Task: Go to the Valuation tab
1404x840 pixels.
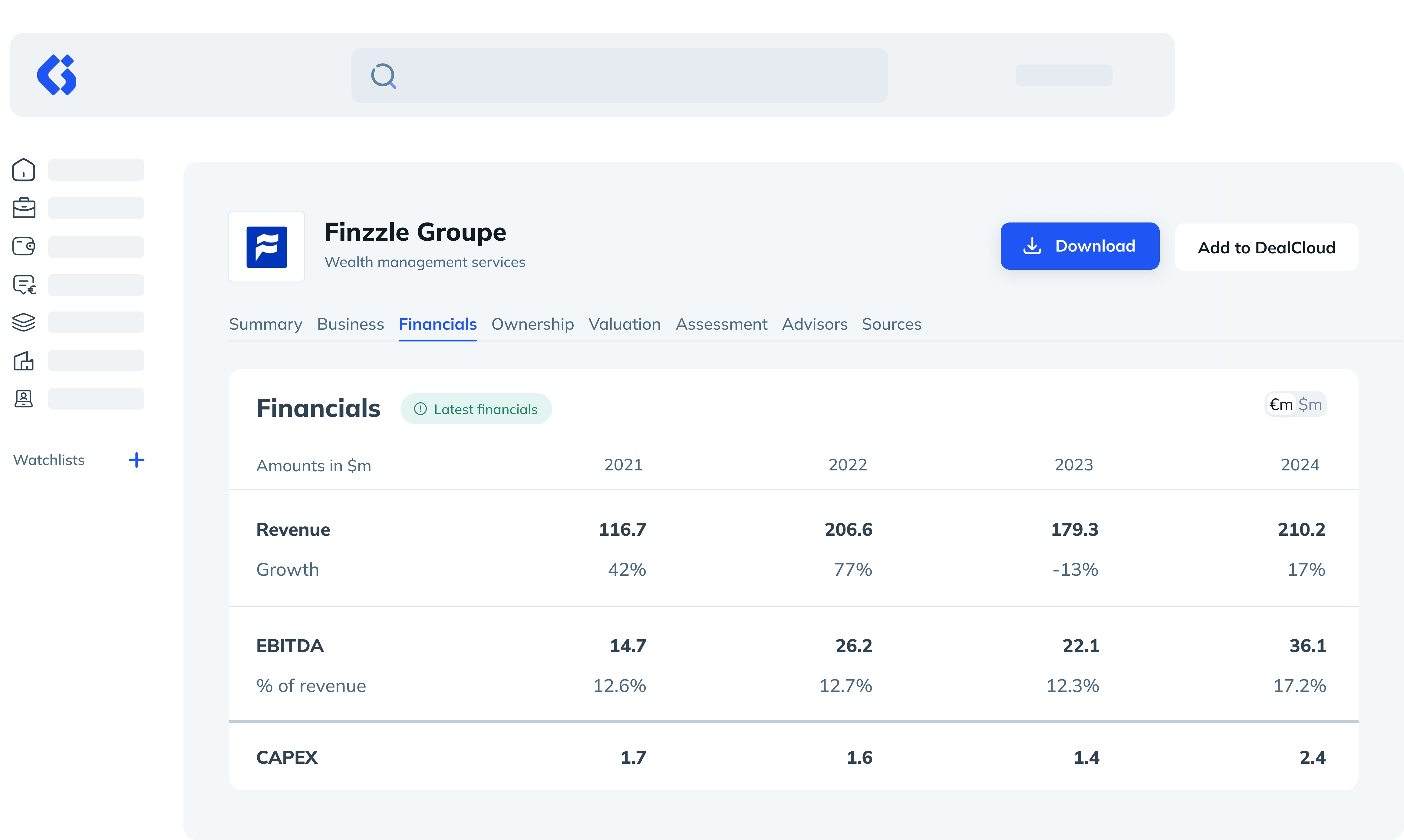Action: (624, 324)
